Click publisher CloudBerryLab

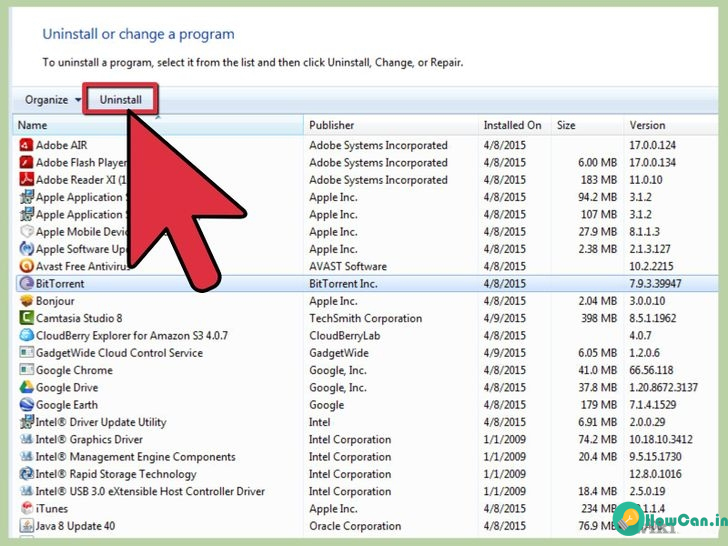tap(344, 336)
